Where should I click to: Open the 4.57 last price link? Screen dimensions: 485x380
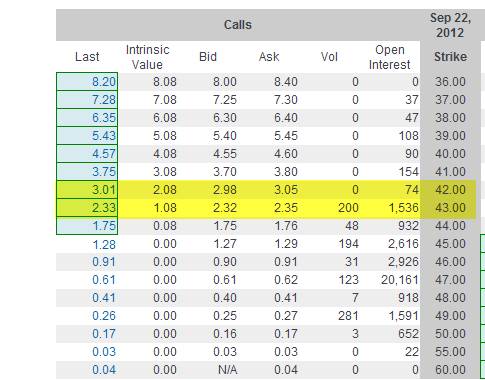[104, 154]
